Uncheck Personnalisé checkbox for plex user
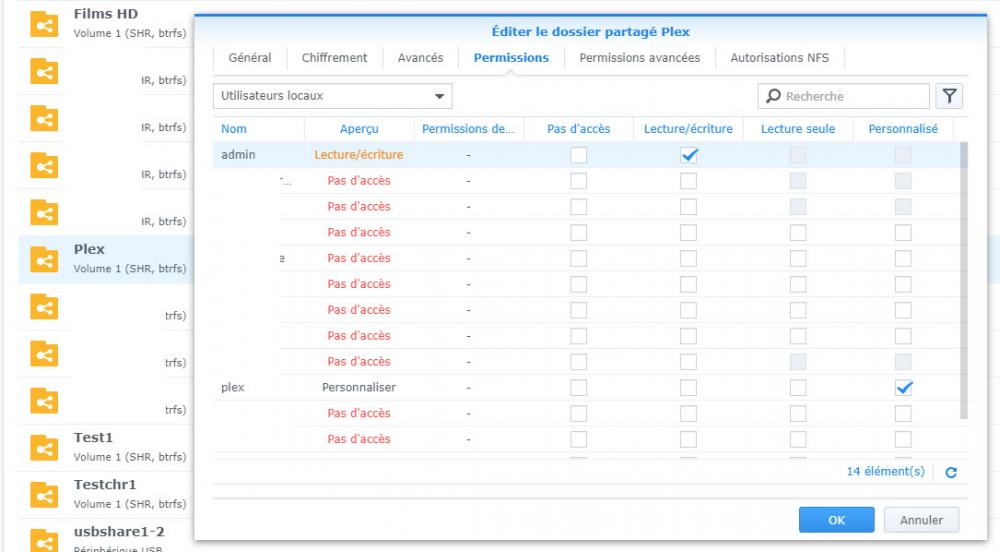The image size is (1000, 552). click(x=903, y=388)
